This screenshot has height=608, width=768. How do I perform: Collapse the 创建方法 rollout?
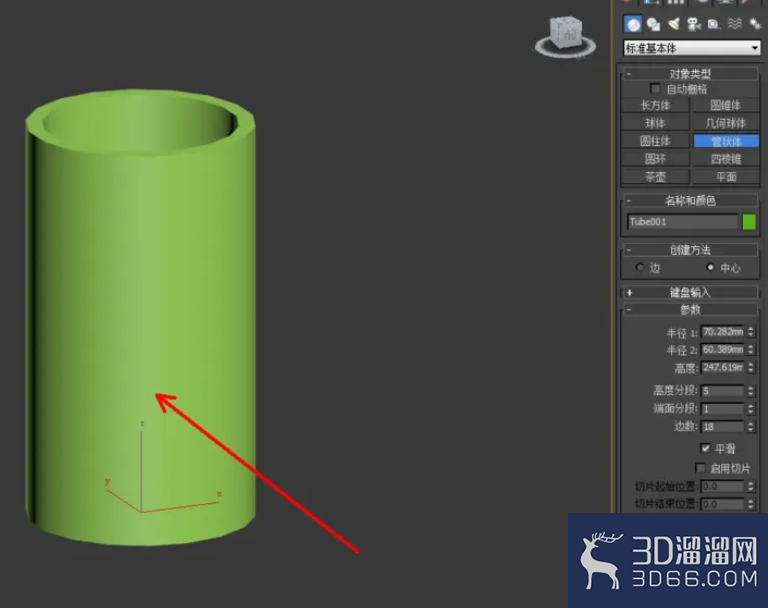coord(690,250)
